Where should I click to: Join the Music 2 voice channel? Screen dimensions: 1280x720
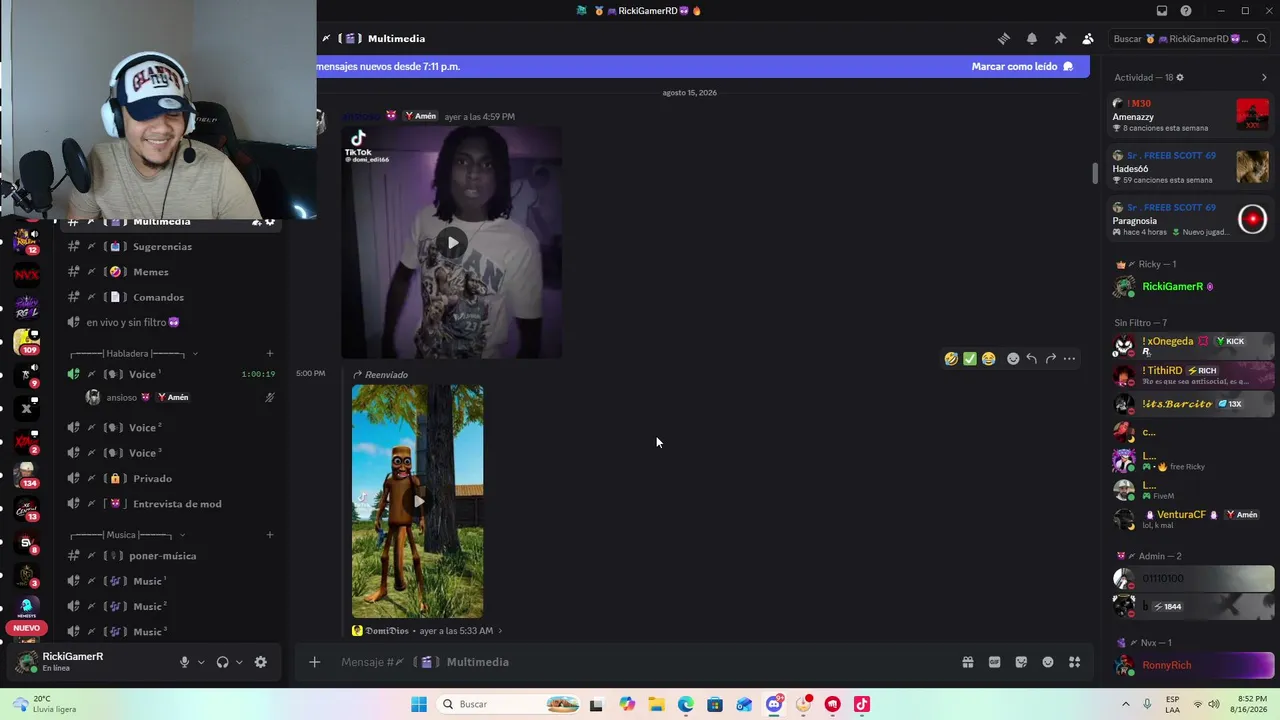click(x=171, y=606)
